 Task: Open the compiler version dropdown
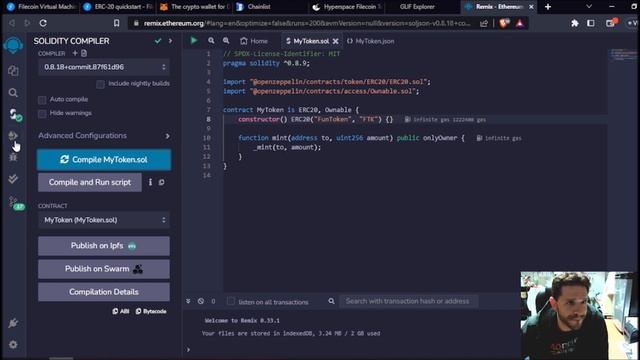pos(104,67)
